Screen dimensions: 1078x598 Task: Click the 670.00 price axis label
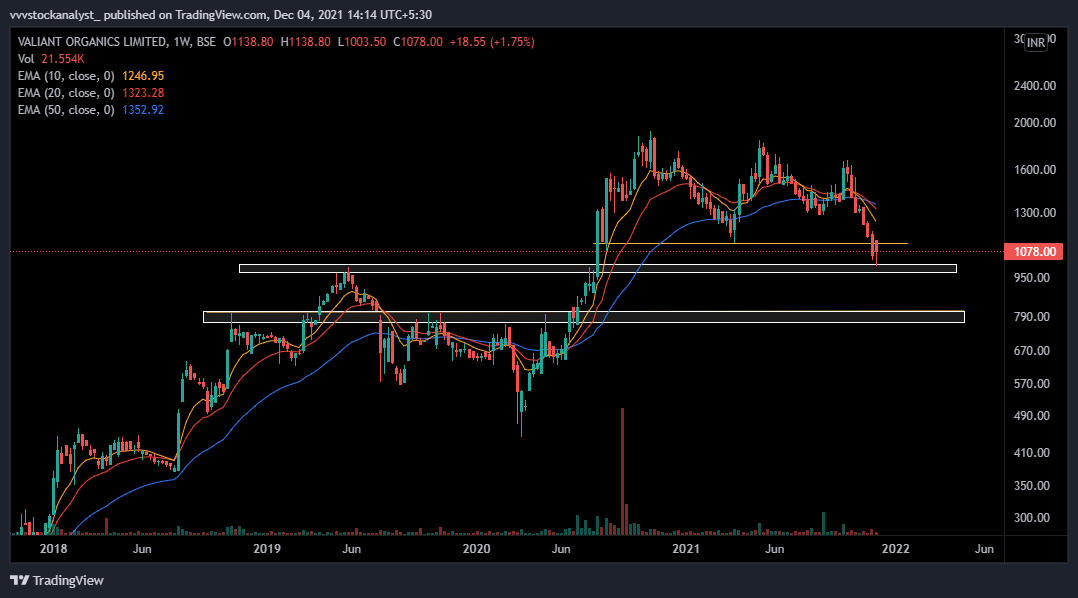pos(1032,351)
